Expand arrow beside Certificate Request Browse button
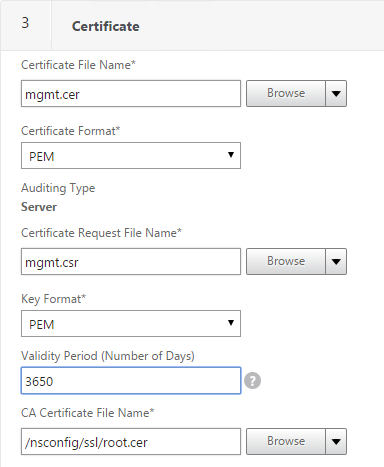 (336, 261)
